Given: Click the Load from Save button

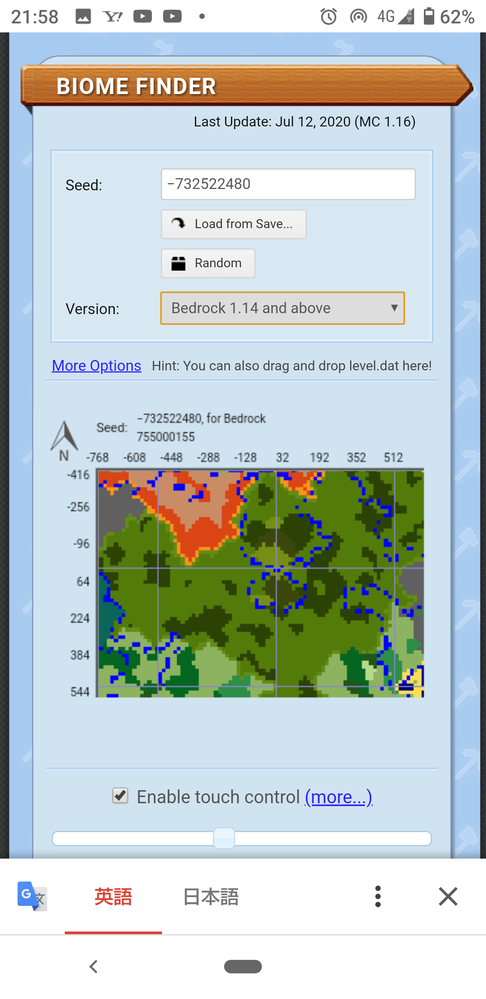Looking at the screenshot, I should (x=234, y=224).
